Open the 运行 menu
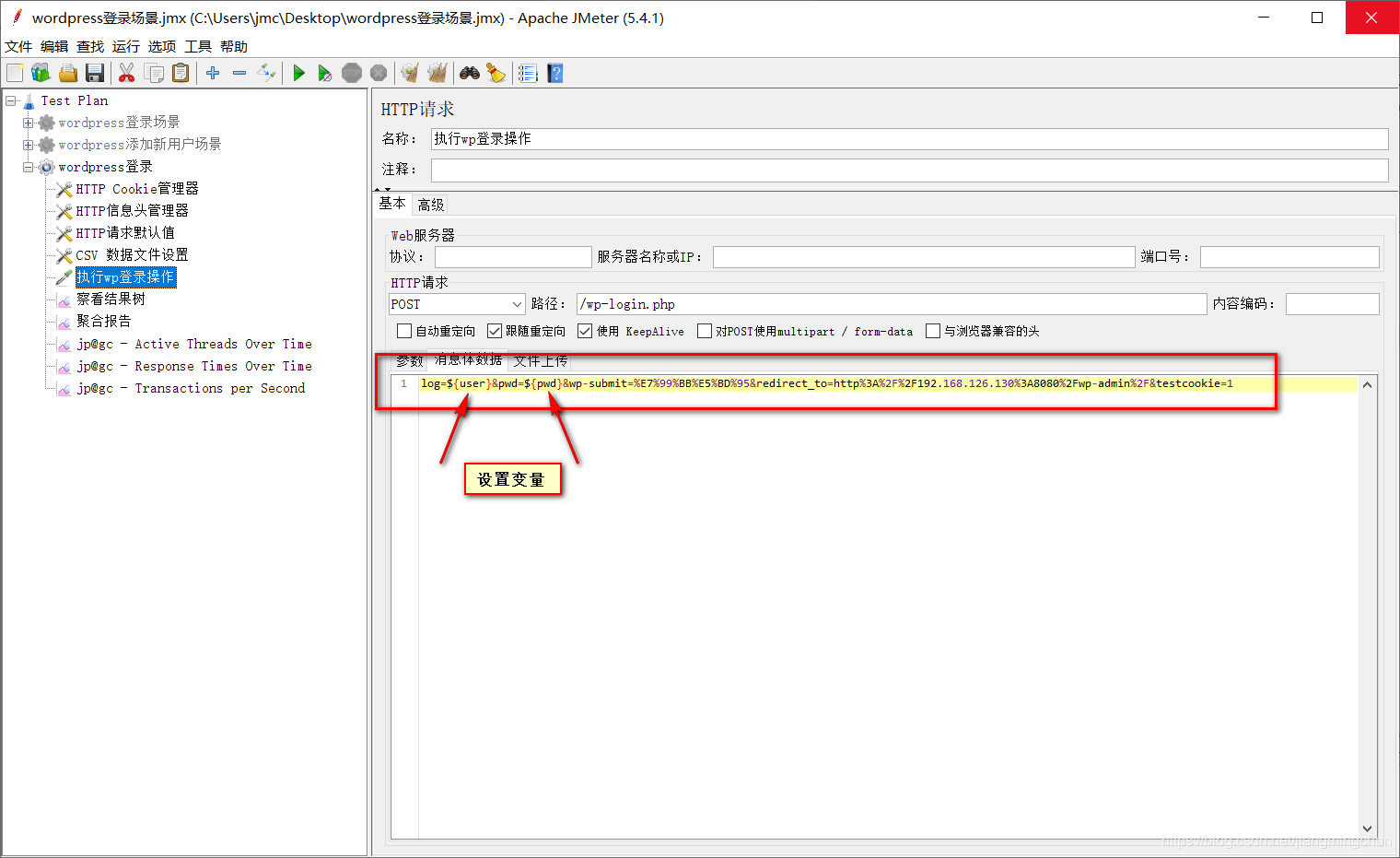Viewport: 1400px width, 858px height. click(126, 46)
